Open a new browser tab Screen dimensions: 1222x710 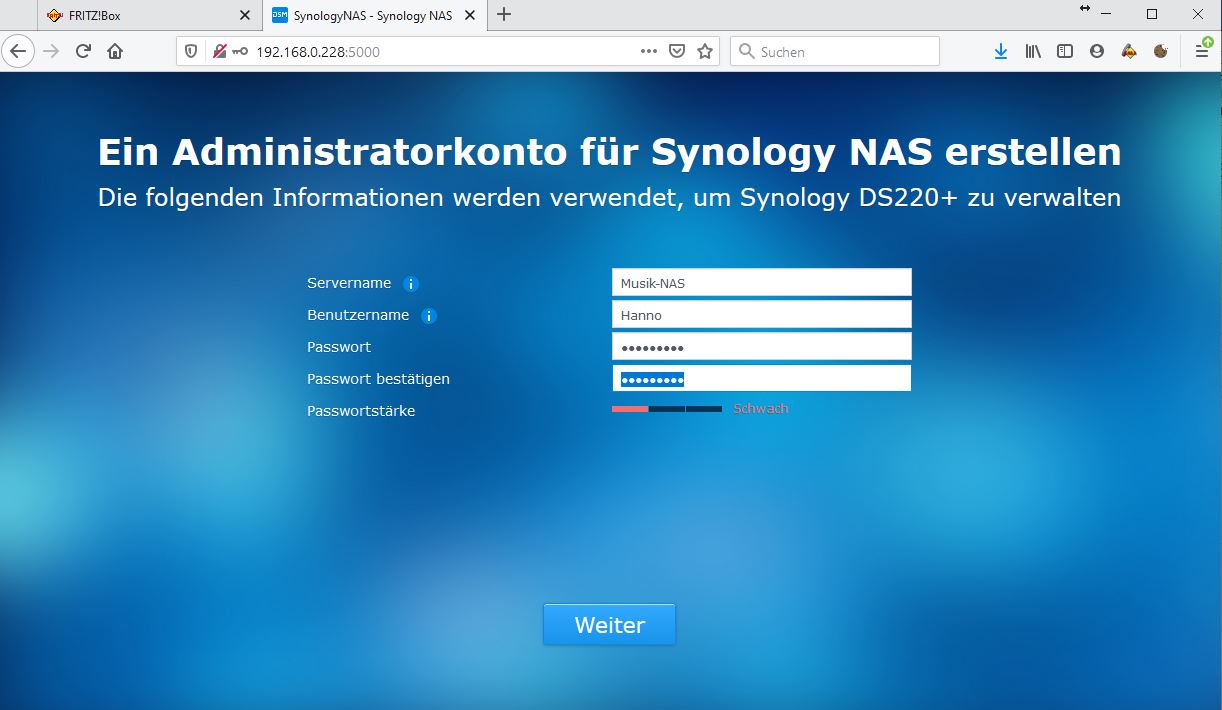click(x=504, y=15)
